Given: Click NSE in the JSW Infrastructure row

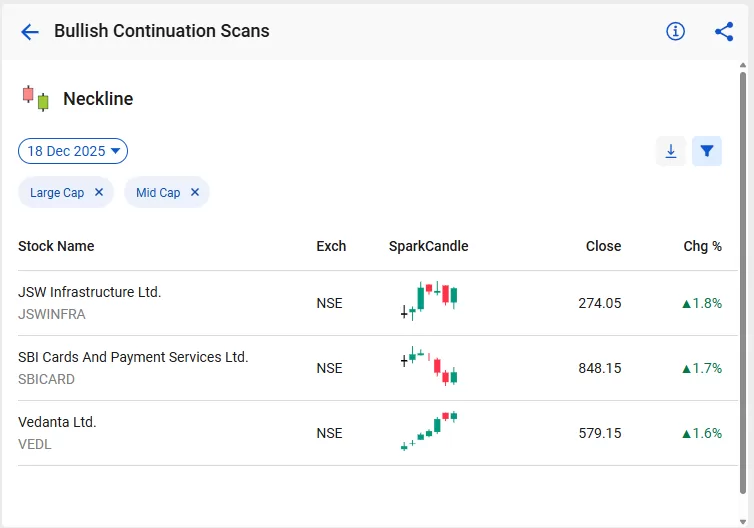Looking at the screenshot, I should click(x=329, y=303).
